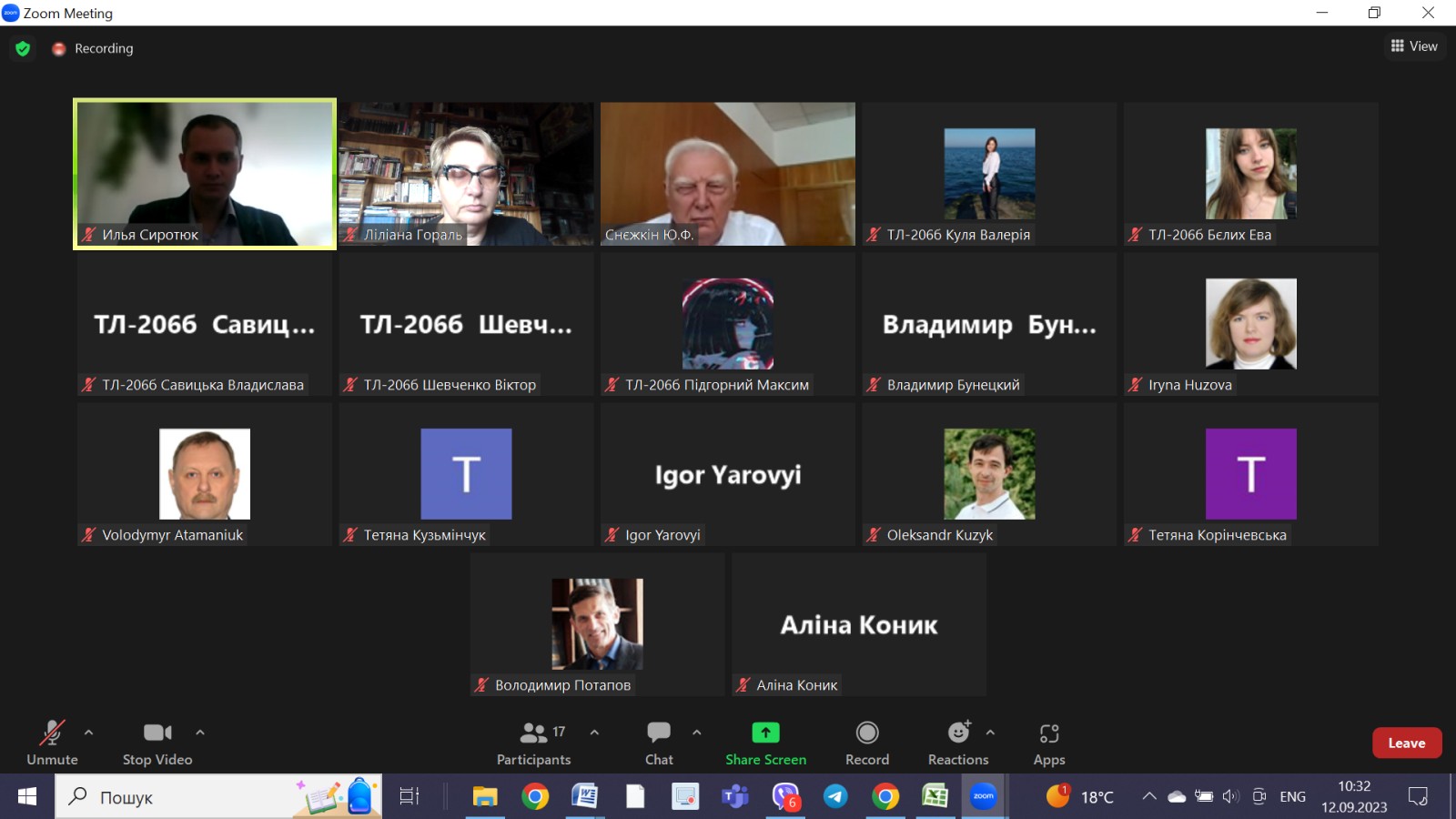Click the Apps icon in Zoom's toolbar

1048,742
